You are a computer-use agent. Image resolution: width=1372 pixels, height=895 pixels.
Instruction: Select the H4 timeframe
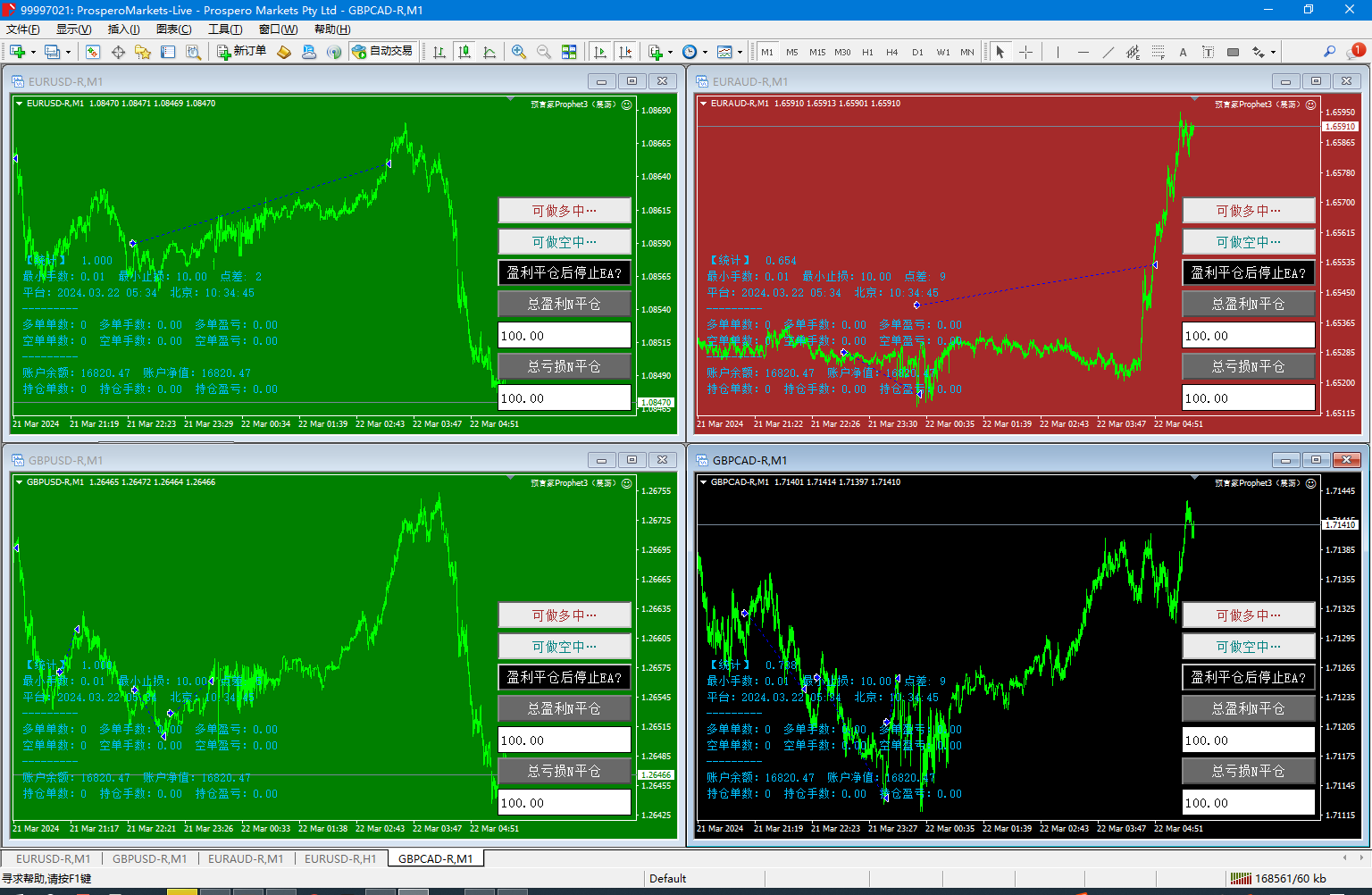point(891,52)
